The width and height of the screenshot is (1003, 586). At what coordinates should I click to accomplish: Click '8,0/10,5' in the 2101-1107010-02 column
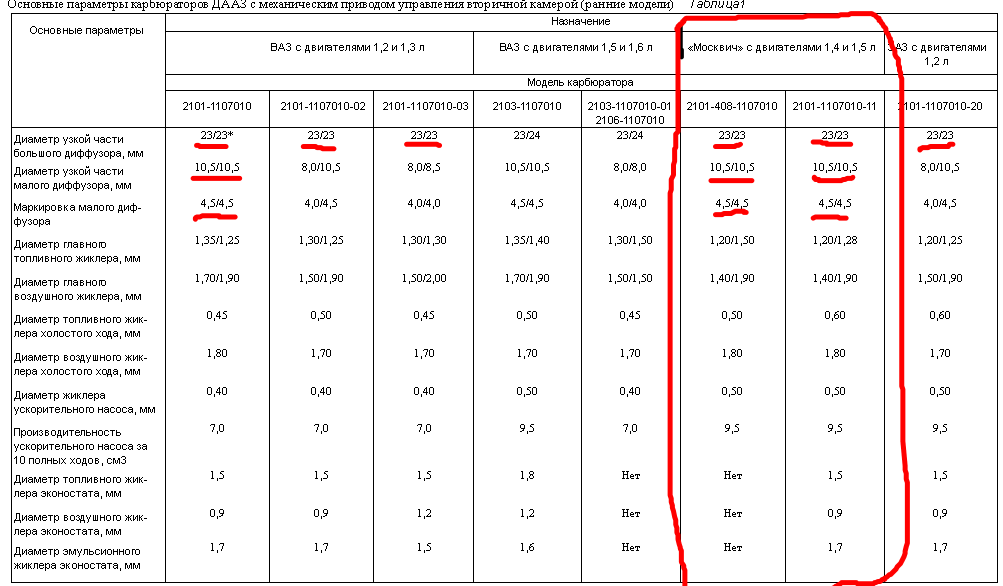pyautogui.click(x=320, y=167)
